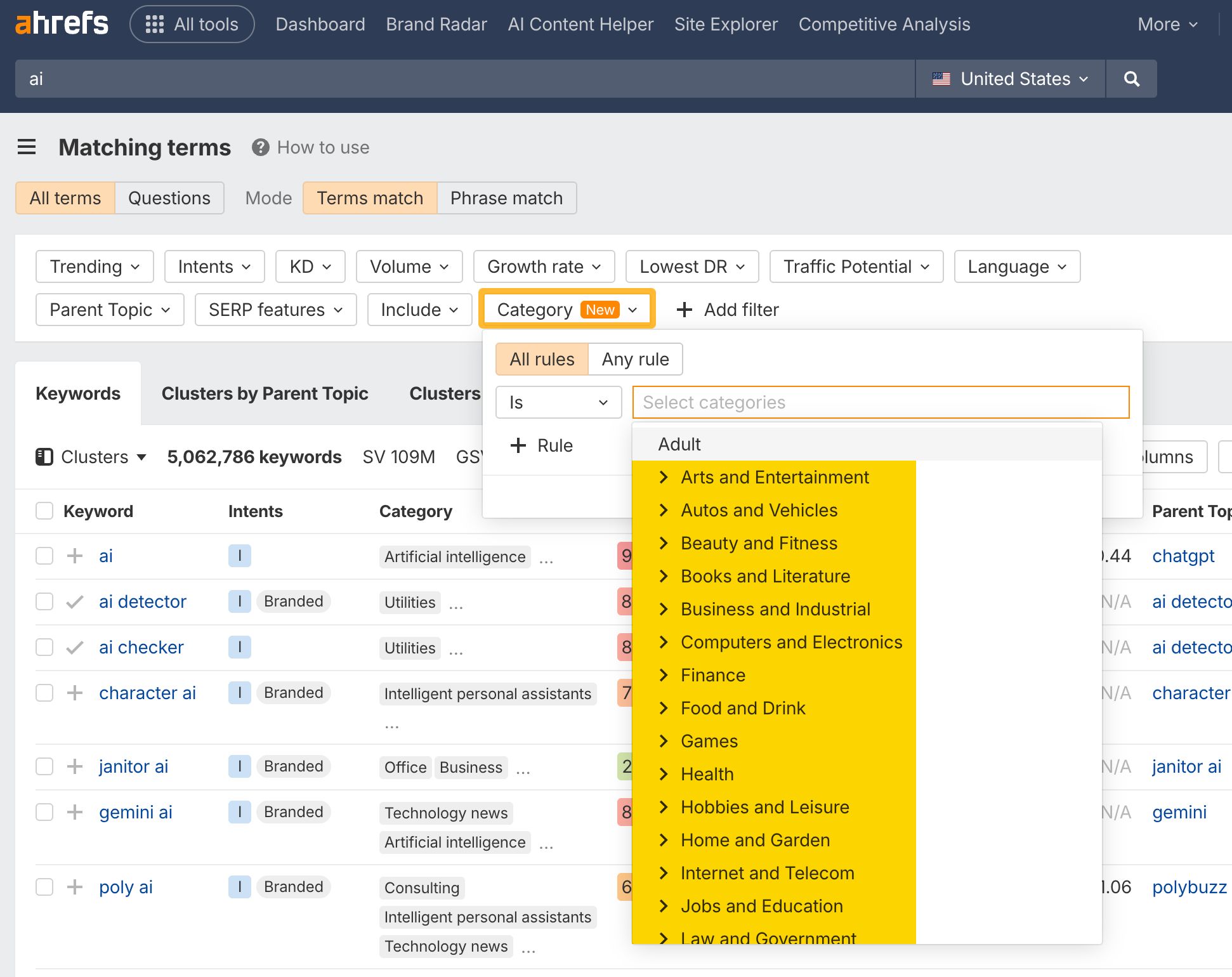Click the Clusters panel icon
Viewport: 1232px width, 977px height.
pos(44,457)
